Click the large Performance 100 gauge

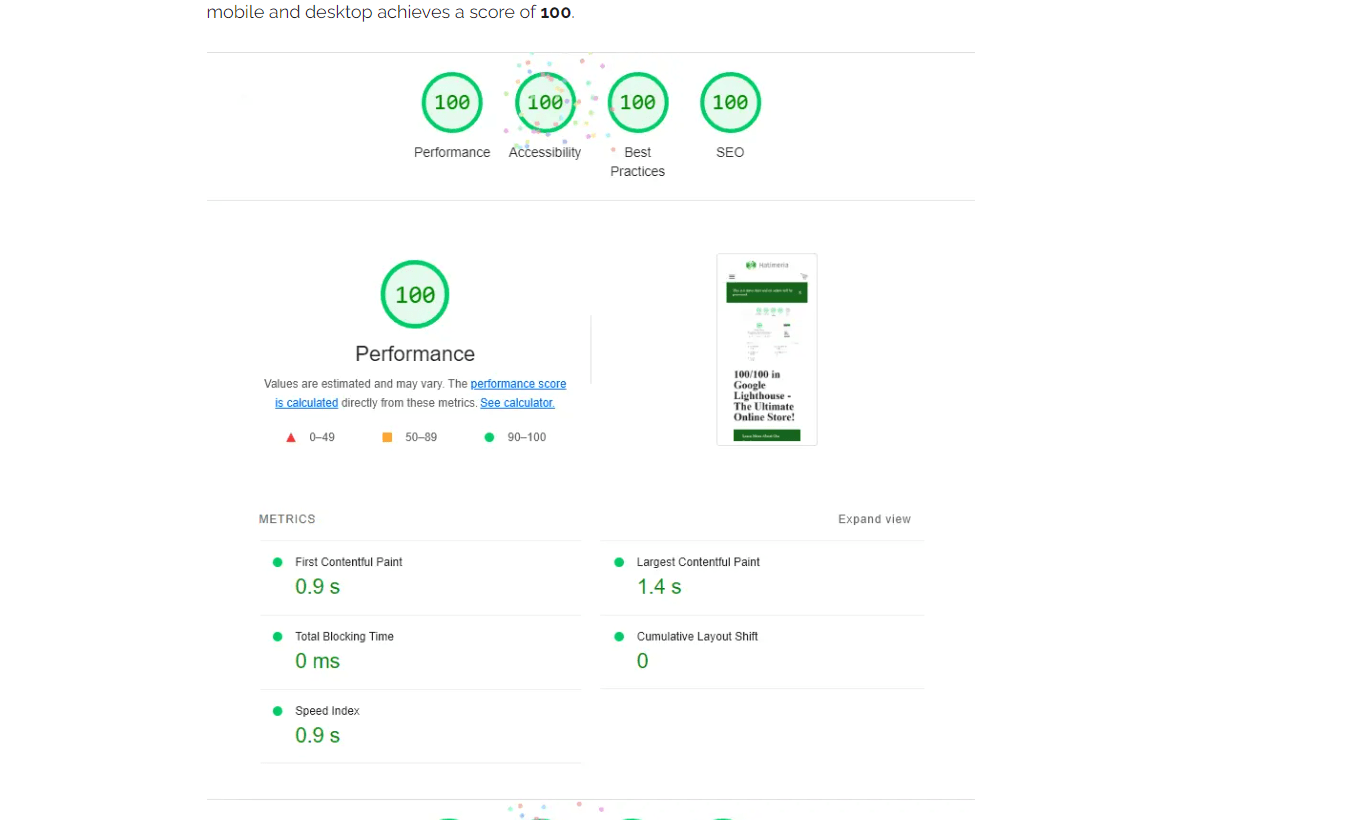(x=415, y=295)
